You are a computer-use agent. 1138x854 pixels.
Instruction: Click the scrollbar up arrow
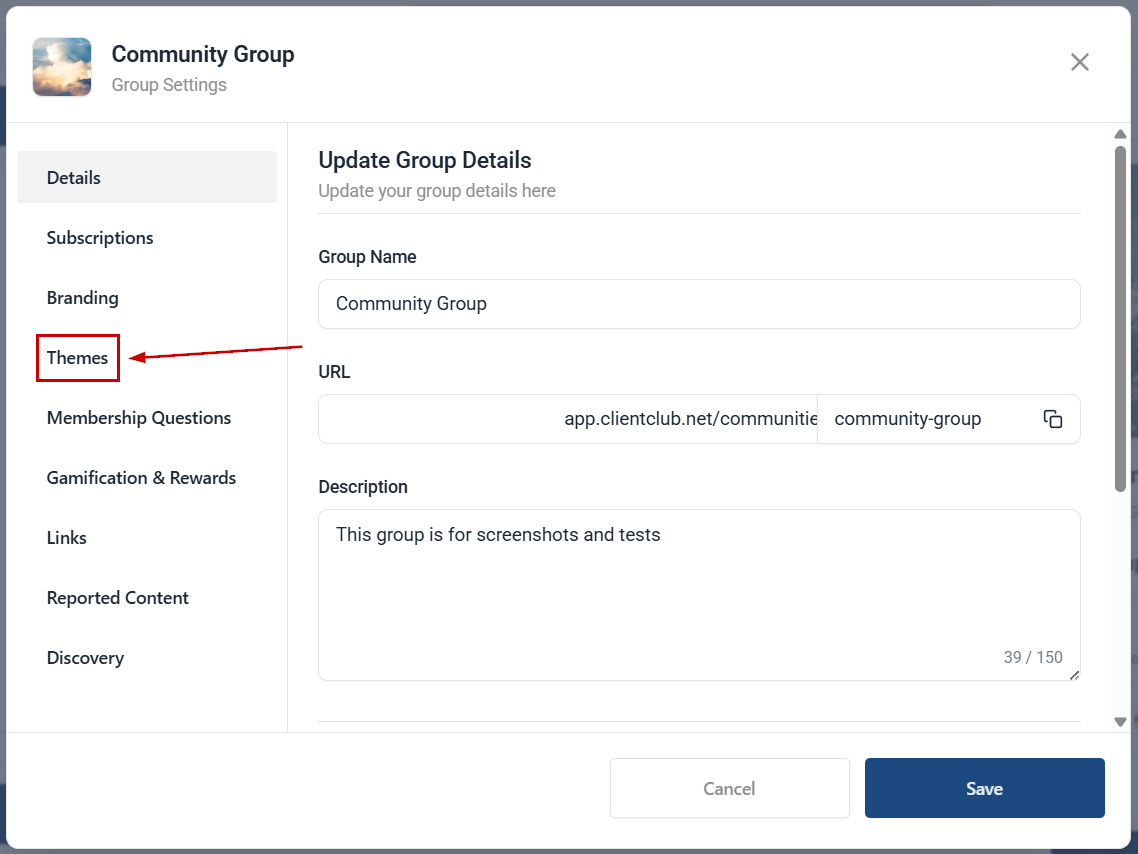(x=1120, y=134)
